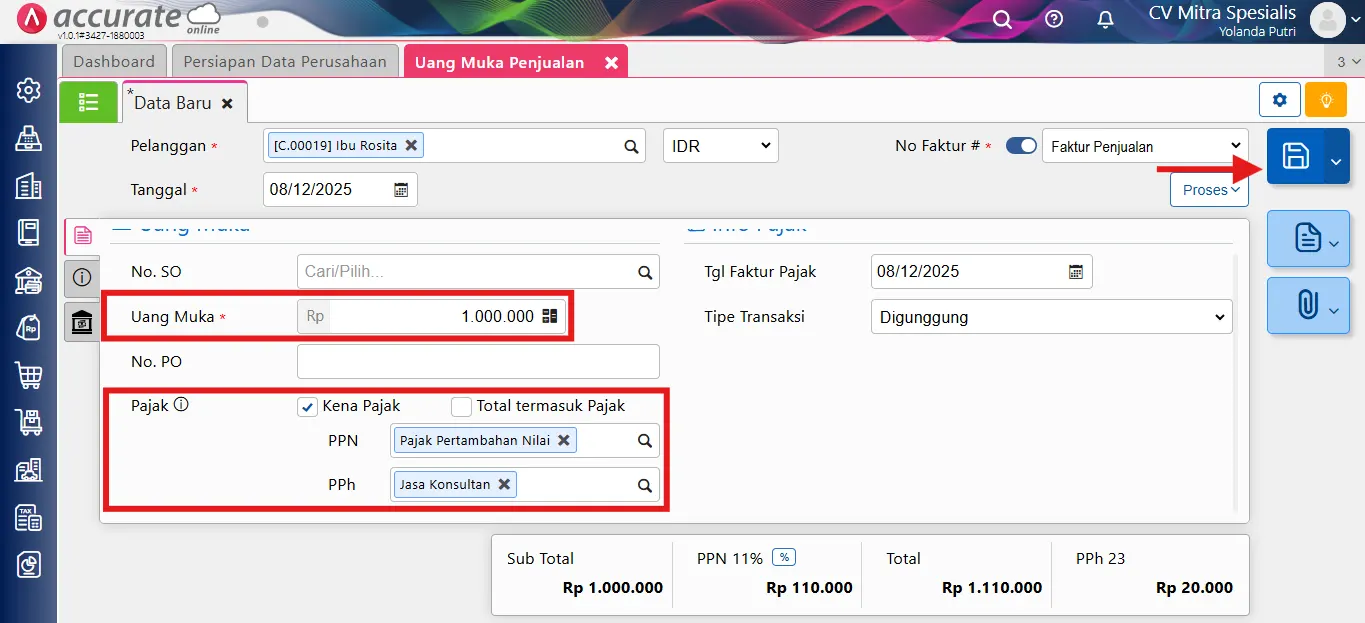Image resolution: width=1365 pixels, height=623 pixels.
Task: Switch to Persiapan Data Perusahaan tab
Action: tap(285, 62)
